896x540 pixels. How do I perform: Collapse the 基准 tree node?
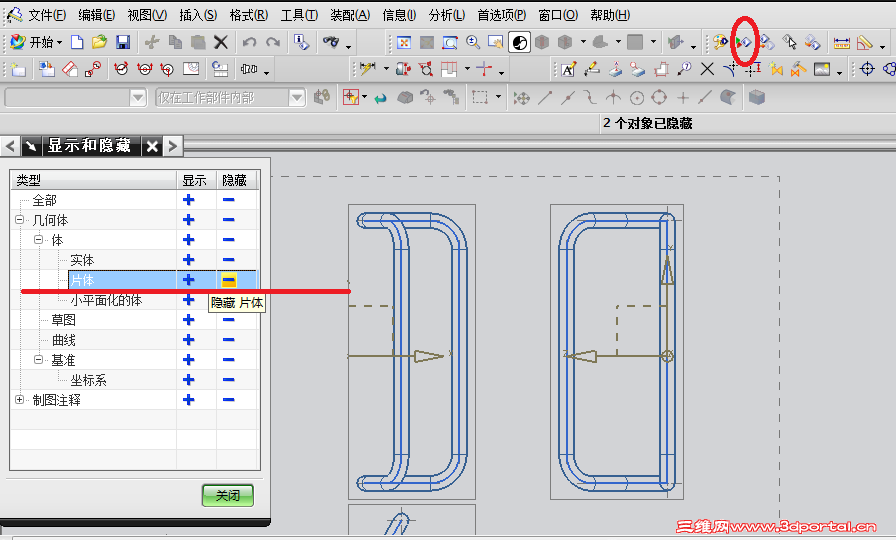[x=38, y=359]
